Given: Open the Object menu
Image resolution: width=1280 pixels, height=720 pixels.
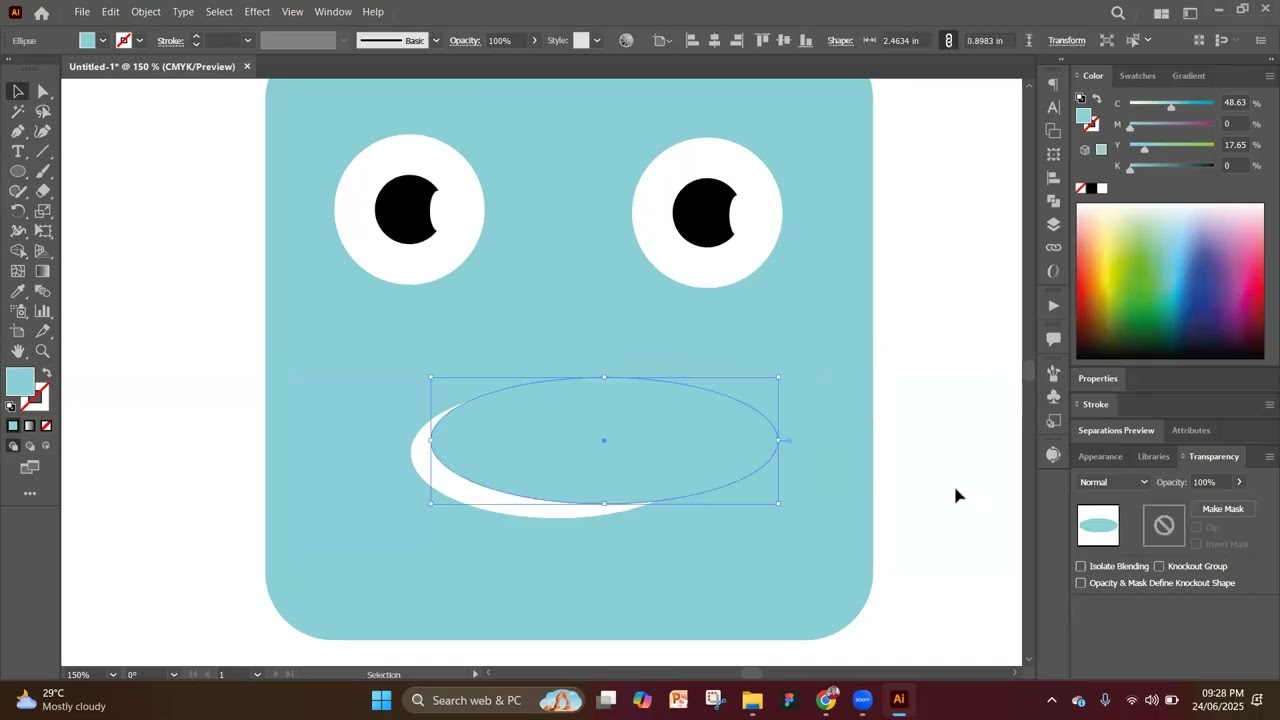Looking at the screenshot, I should (146, 12).
